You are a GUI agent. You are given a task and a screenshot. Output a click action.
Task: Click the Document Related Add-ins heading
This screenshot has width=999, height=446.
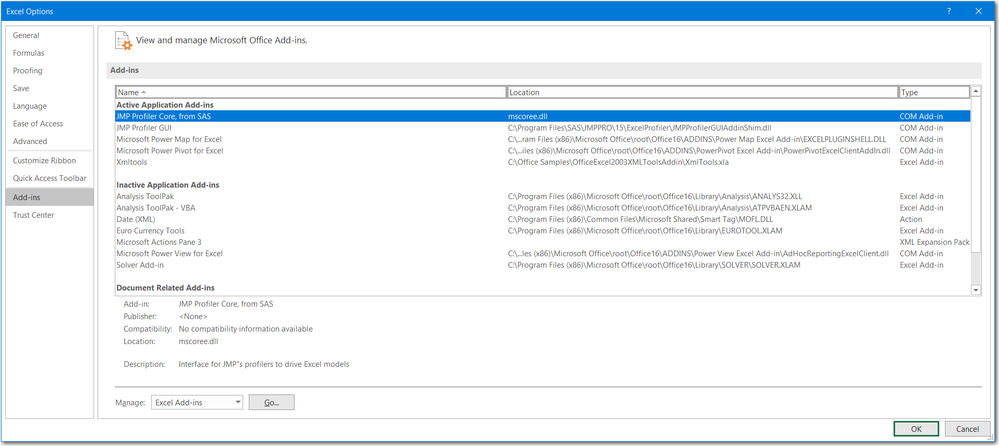(165, 288)
